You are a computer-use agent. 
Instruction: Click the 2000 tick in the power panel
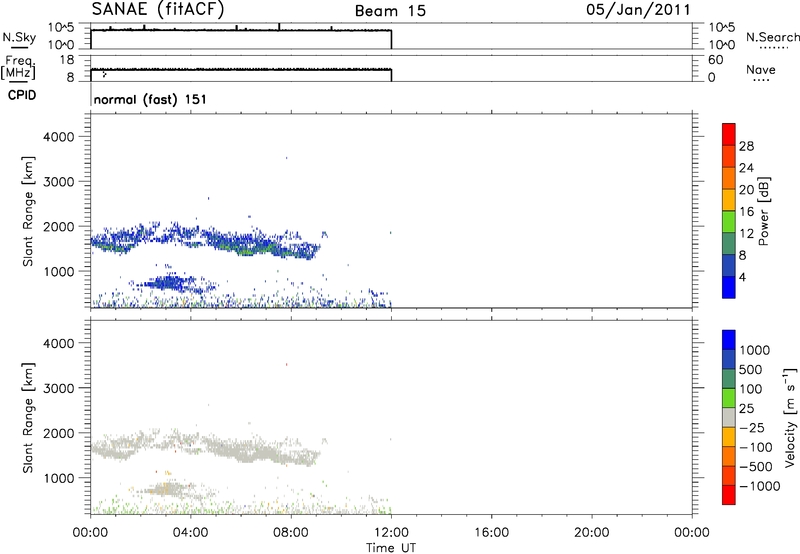point(58,227)
